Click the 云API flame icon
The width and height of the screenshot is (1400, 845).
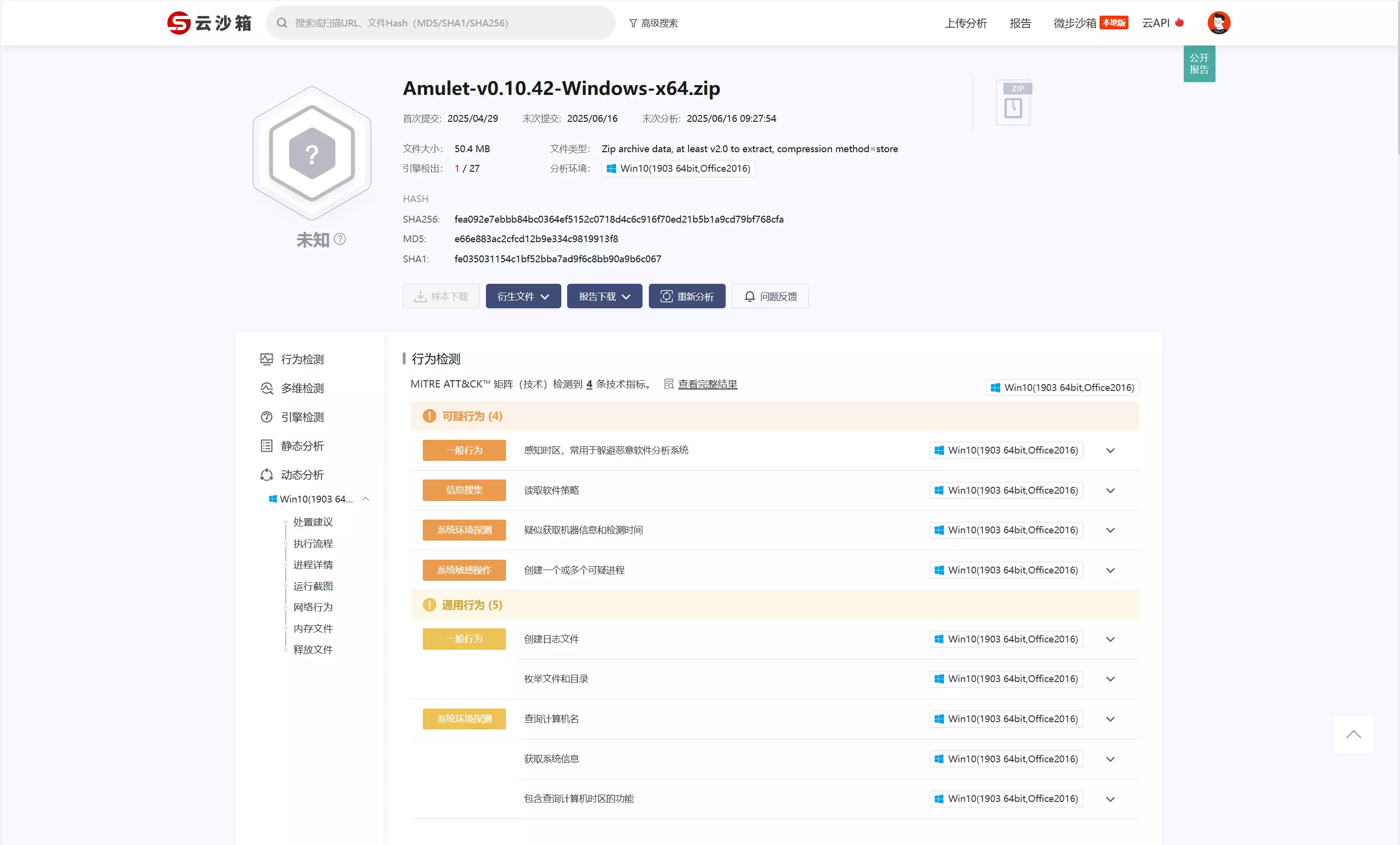point(1179,23)
